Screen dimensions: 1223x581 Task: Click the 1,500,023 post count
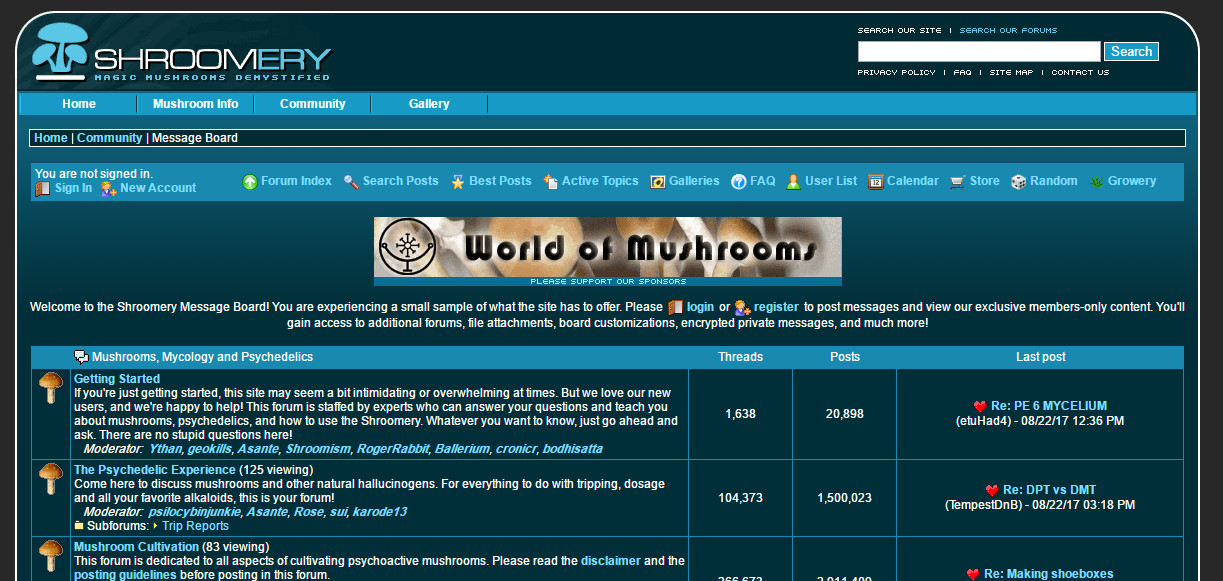tap(844, 498)
